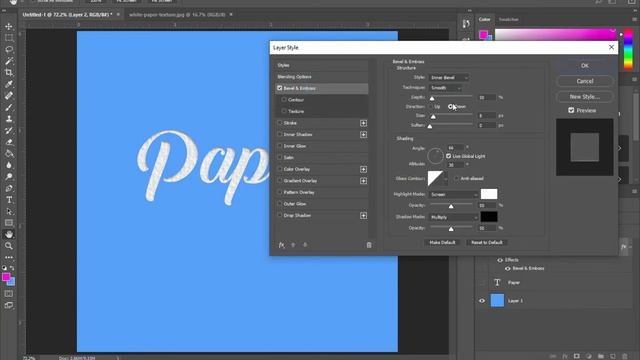Click the trash icon in Layer Style dialog
Viewport: 640px width, 360px height.
tap(369, 245)
